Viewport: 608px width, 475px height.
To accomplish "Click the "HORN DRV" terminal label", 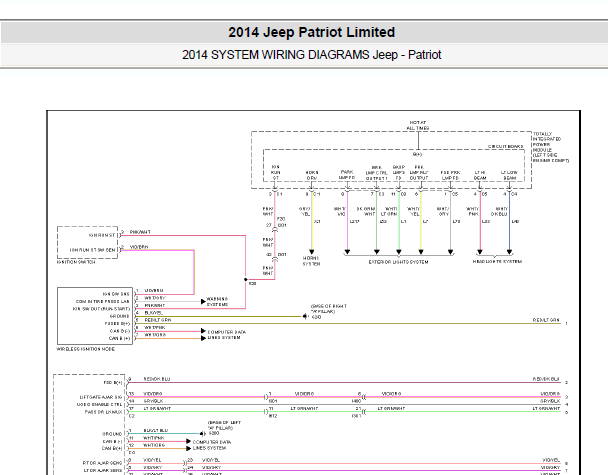I will click(x=312, y=175).
